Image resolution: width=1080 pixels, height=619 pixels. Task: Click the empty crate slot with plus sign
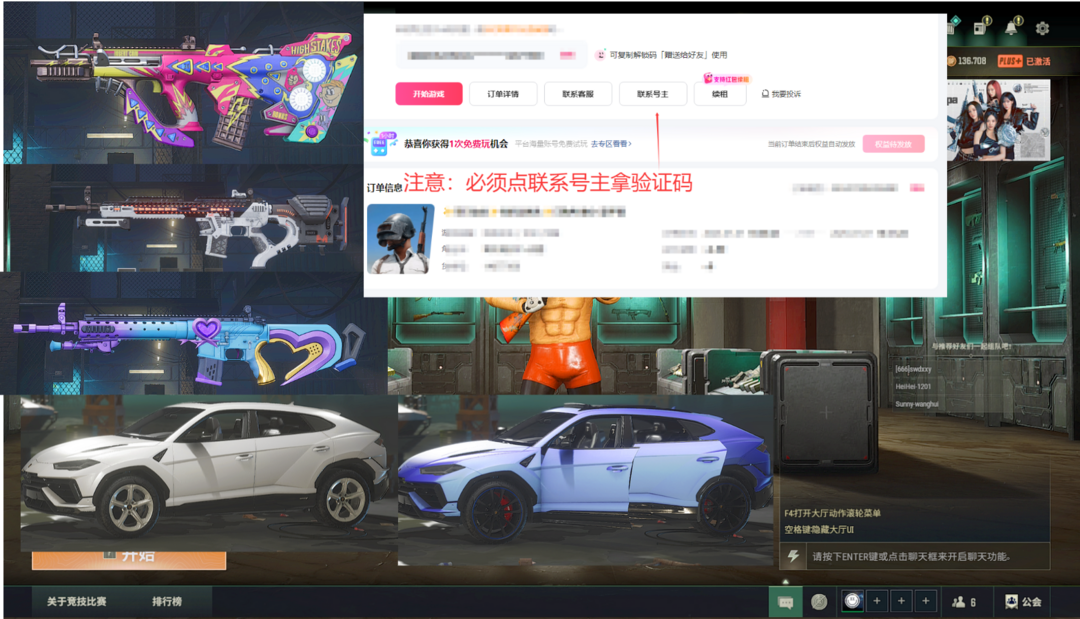tap(826, 412)
